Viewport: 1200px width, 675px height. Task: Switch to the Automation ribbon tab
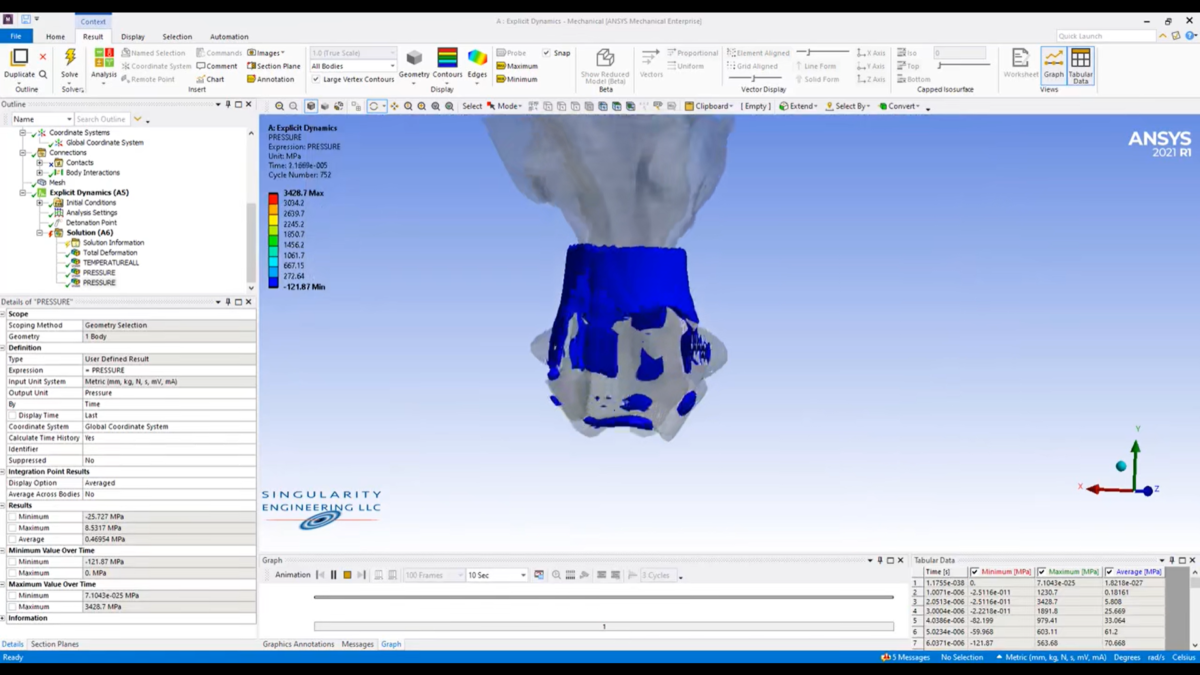coord(229,37)
